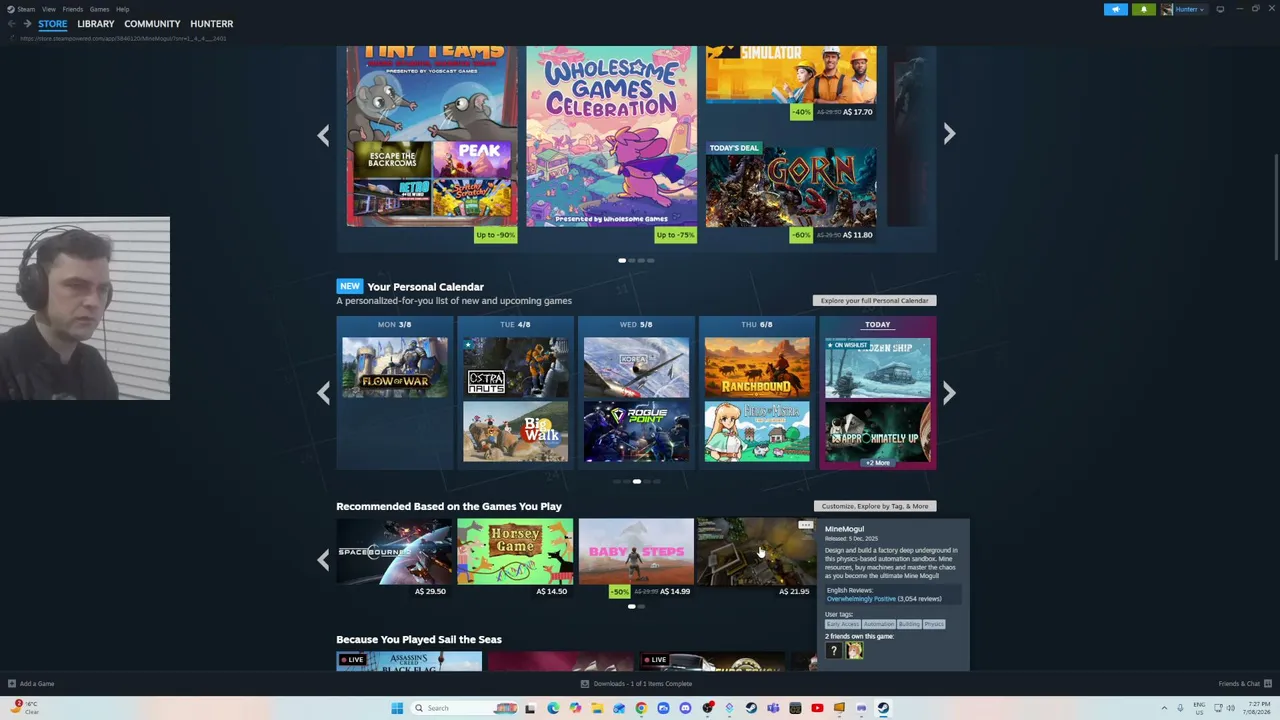
Task: Open the Friends & Chat icon
Action: point(1266,684)
